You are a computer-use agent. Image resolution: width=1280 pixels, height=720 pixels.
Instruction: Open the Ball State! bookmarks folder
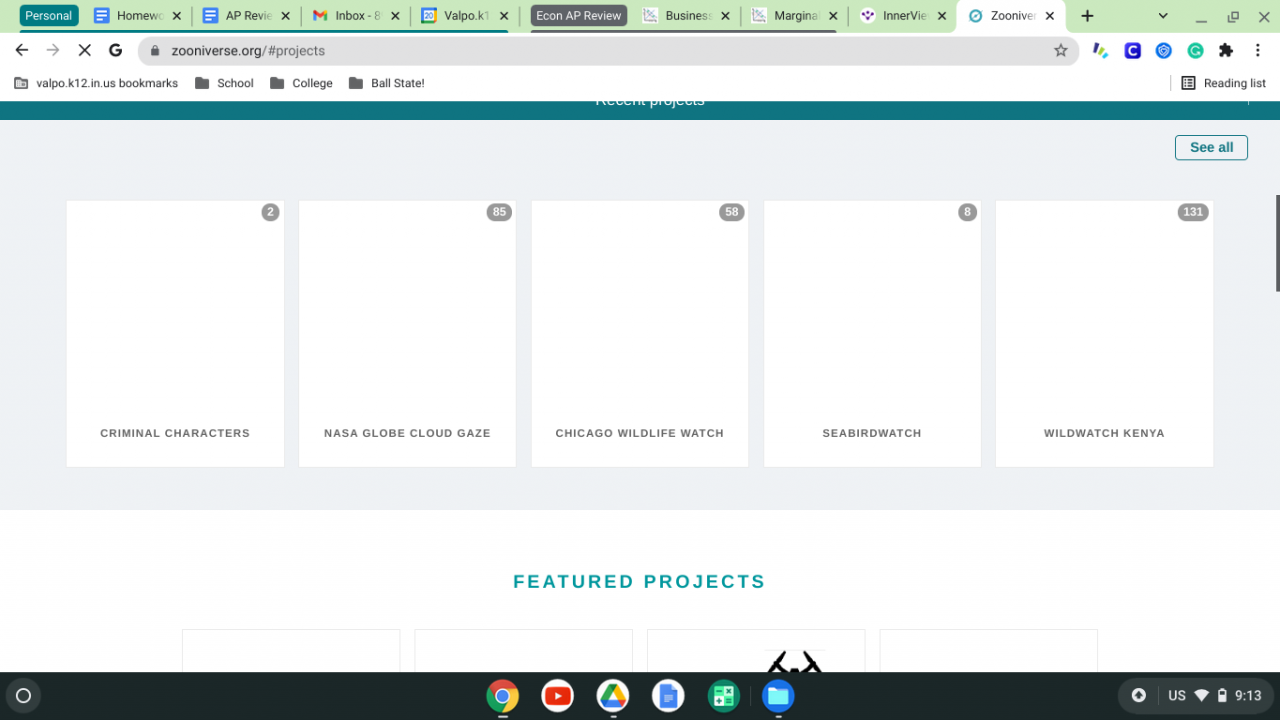387,83
